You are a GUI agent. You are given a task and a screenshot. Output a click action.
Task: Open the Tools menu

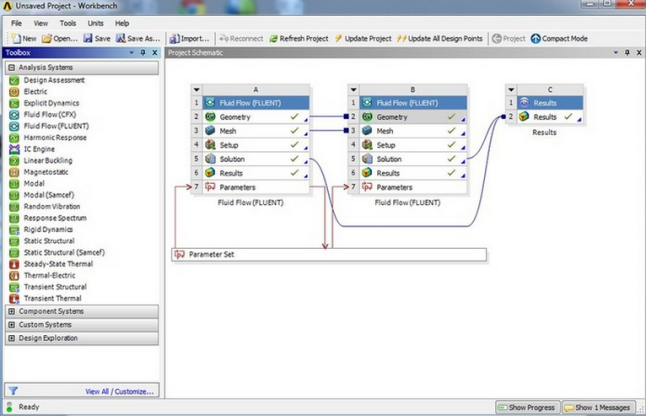pyautogui.click(x=67, y=22)
